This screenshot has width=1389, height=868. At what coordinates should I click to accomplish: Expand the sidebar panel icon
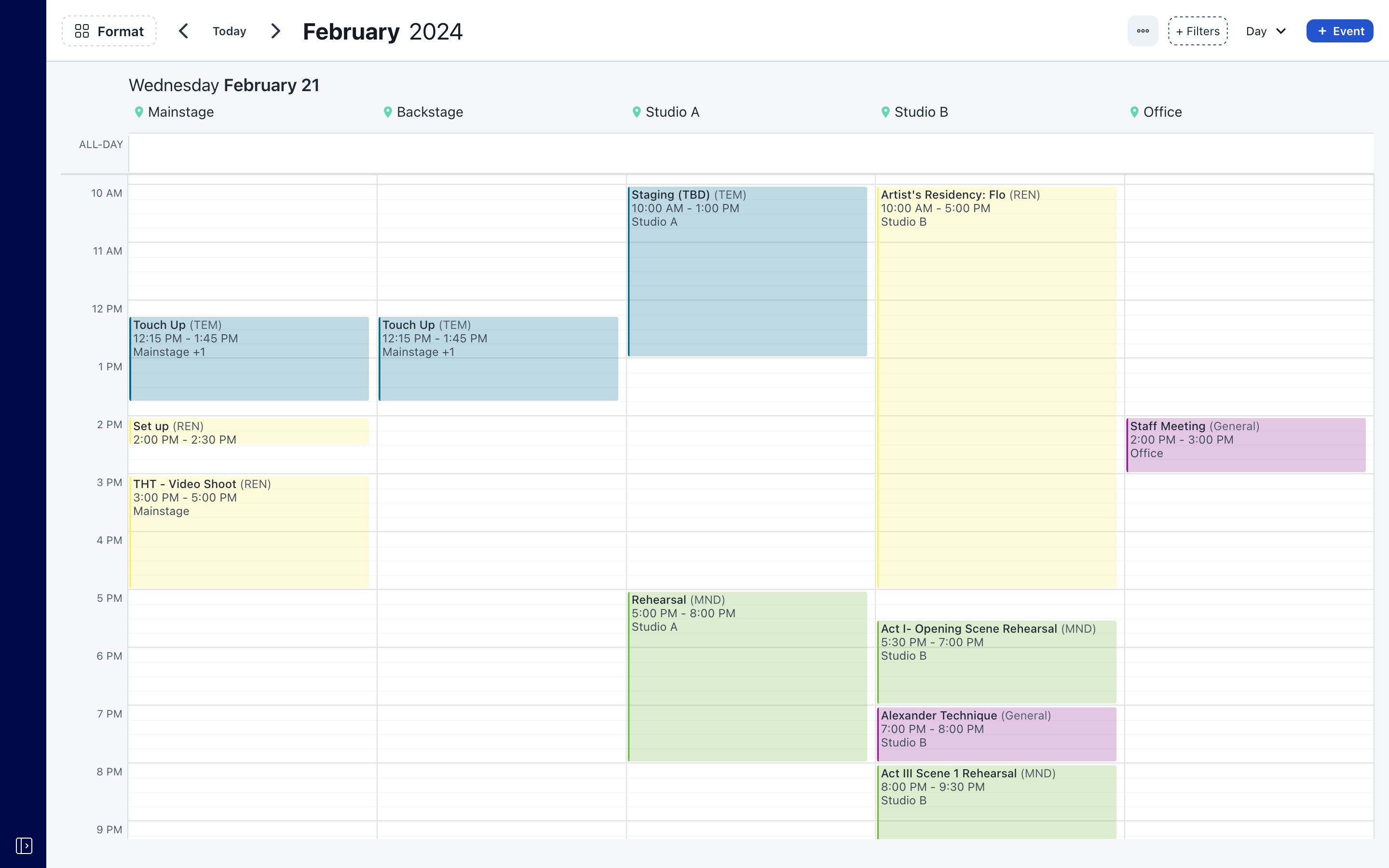coord(24,845)
